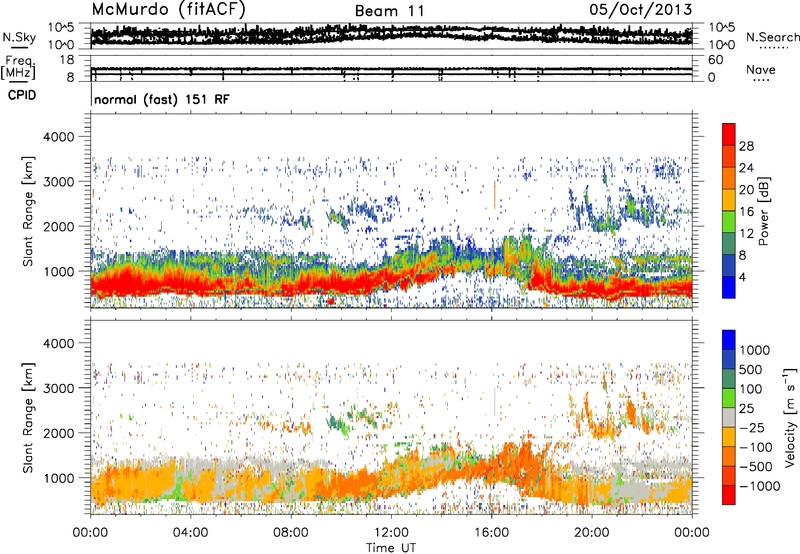Click velocity colorbar segment between 1000 and 500
Screen dimensions: 800x554
coord(729,359)
